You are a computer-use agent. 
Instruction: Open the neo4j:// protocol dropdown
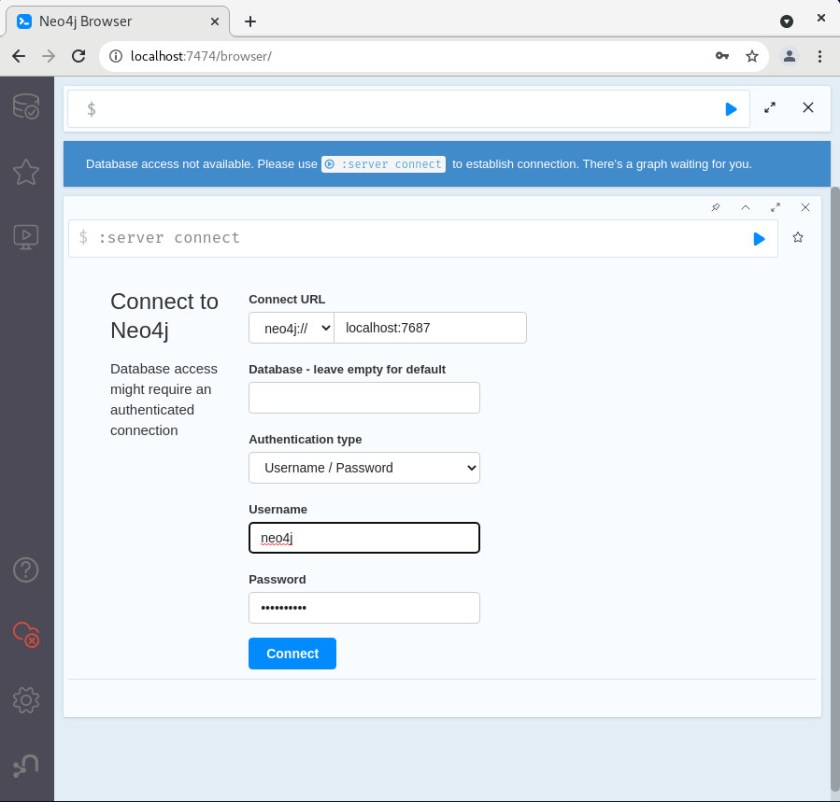[291, 328]
